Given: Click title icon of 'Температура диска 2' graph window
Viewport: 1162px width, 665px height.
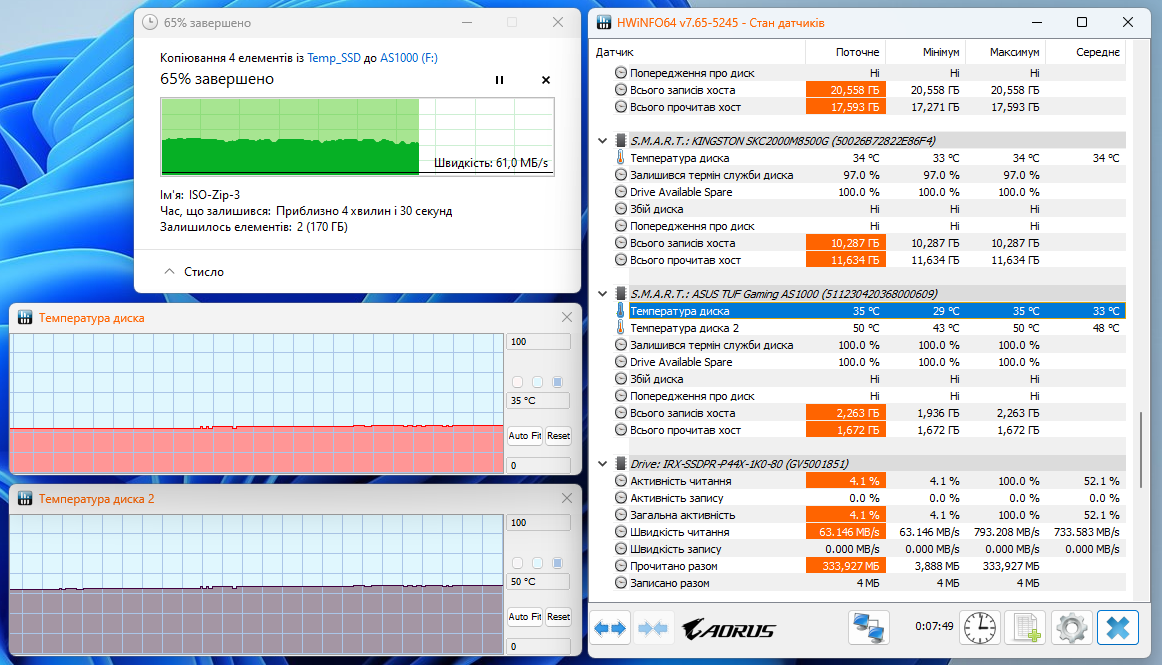Looking at the screenshot, I should point(24,498).
